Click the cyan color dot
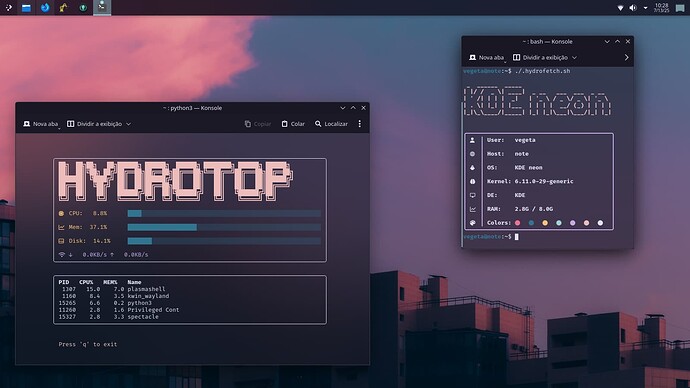Screen dimensions: 690x388 point(559,223)
